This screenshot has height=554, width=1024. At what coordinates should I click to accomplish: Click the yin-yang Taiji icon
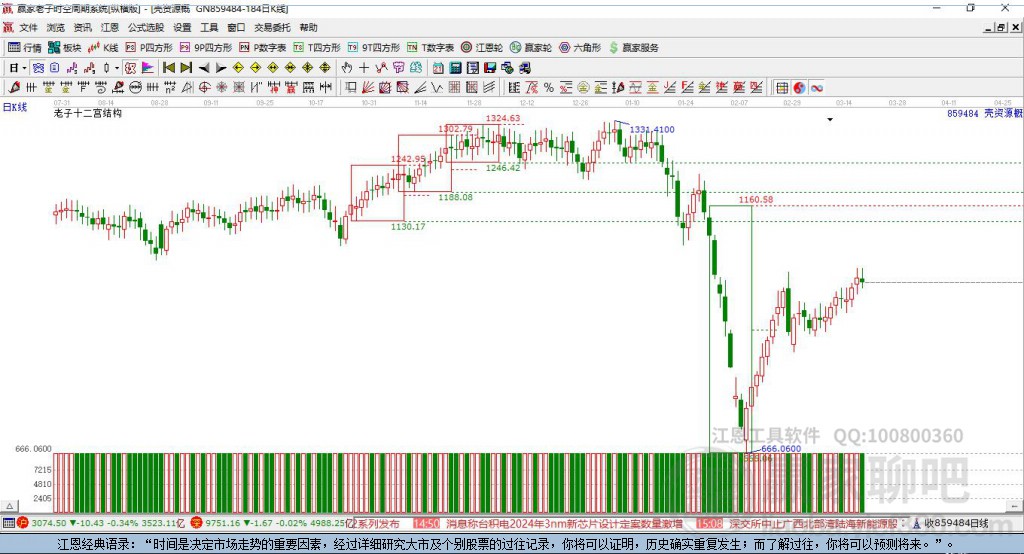(x=799, y=88)
